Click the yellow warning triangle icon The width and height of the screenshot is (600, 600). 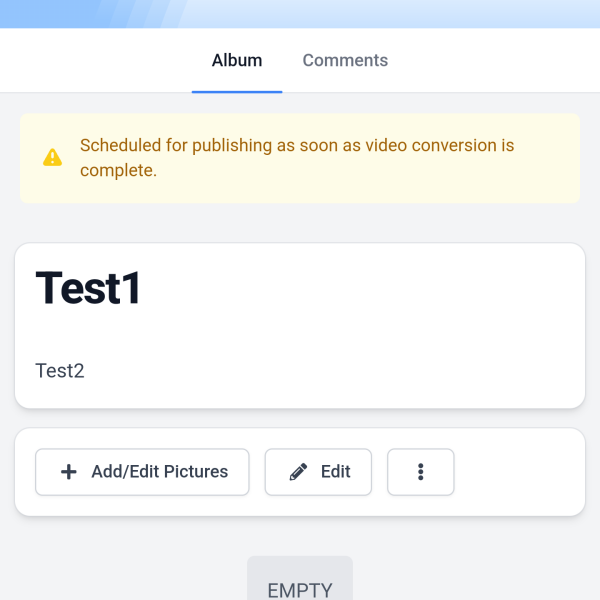click(52, 158)
